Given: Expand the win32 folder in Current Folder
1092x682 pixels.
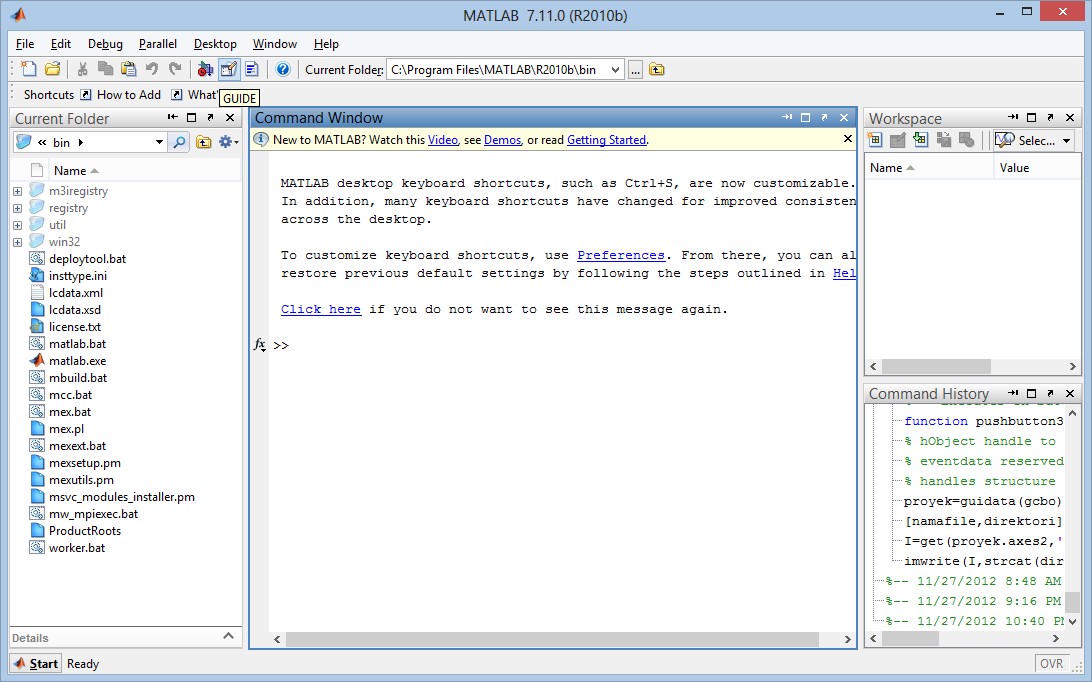Looking at the screenshot, I should point(18,241).
